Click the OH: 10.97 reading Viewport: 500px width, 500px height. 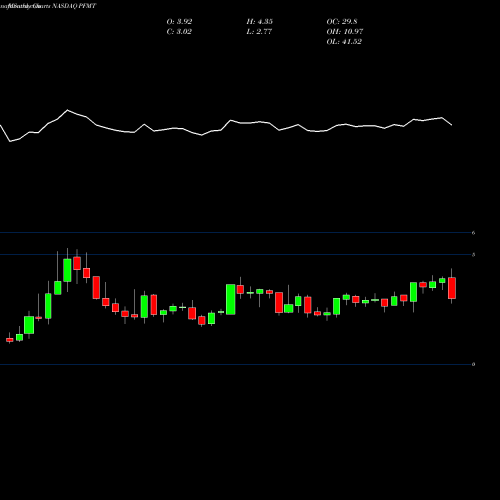coord(345,32)
